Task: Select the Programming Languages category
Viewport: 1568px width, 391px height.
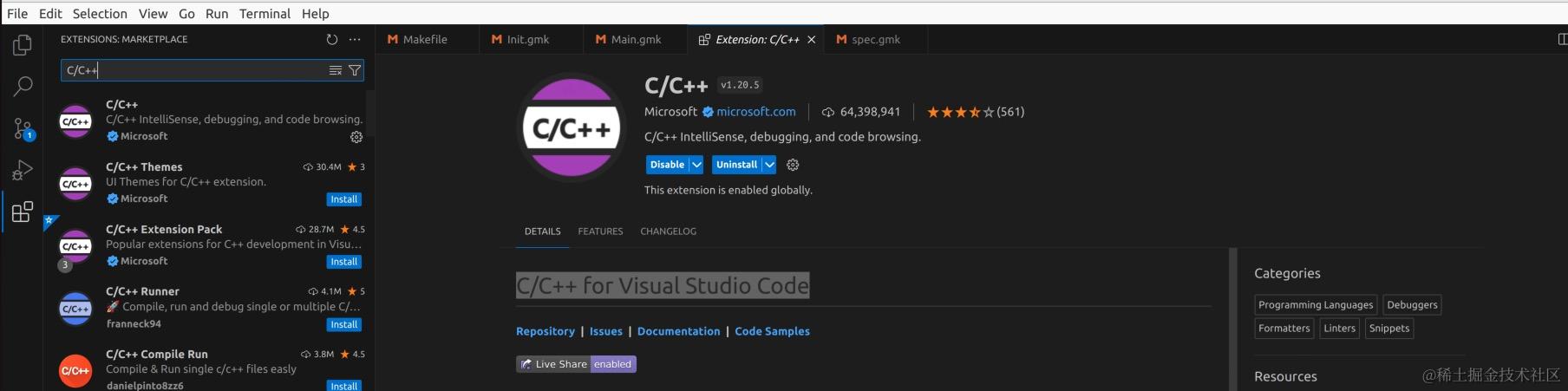Action: (1316, 305)
